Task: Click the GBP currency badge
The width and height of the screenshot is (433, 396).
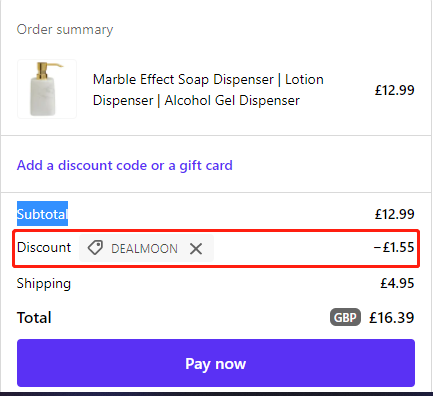Action: pyautogui.click(x=345, y=317)
